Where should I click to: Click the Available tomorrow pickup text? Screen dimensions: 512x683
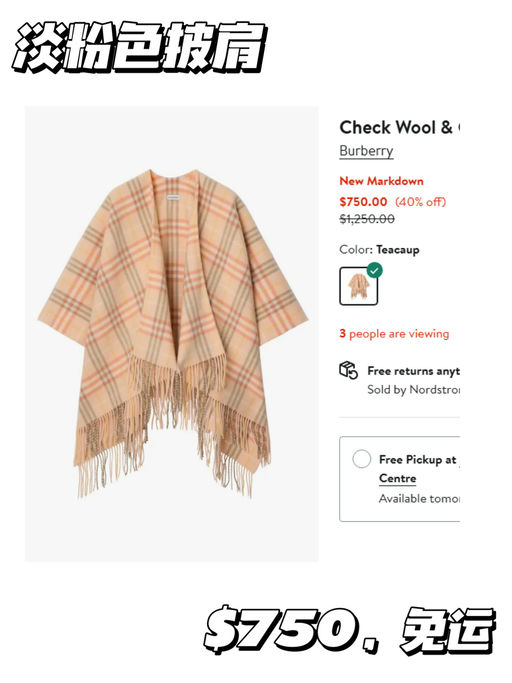tap(419, 498)
